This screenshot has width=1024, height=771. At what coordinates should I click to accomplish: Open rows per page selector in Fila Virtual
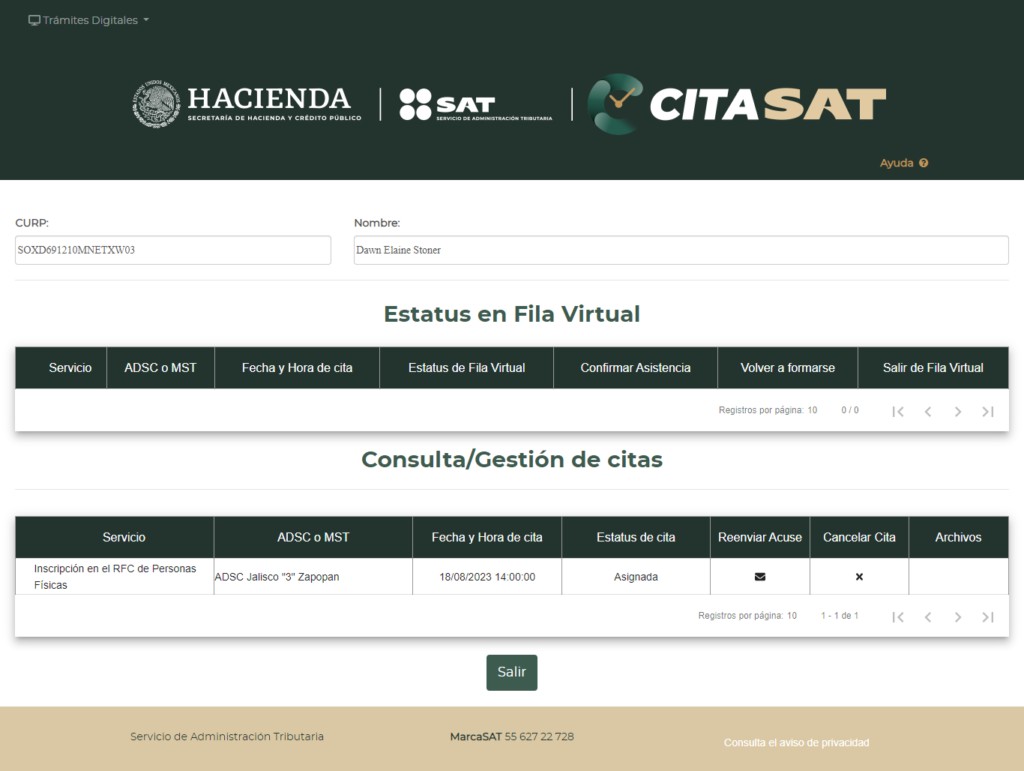[812, 410]
